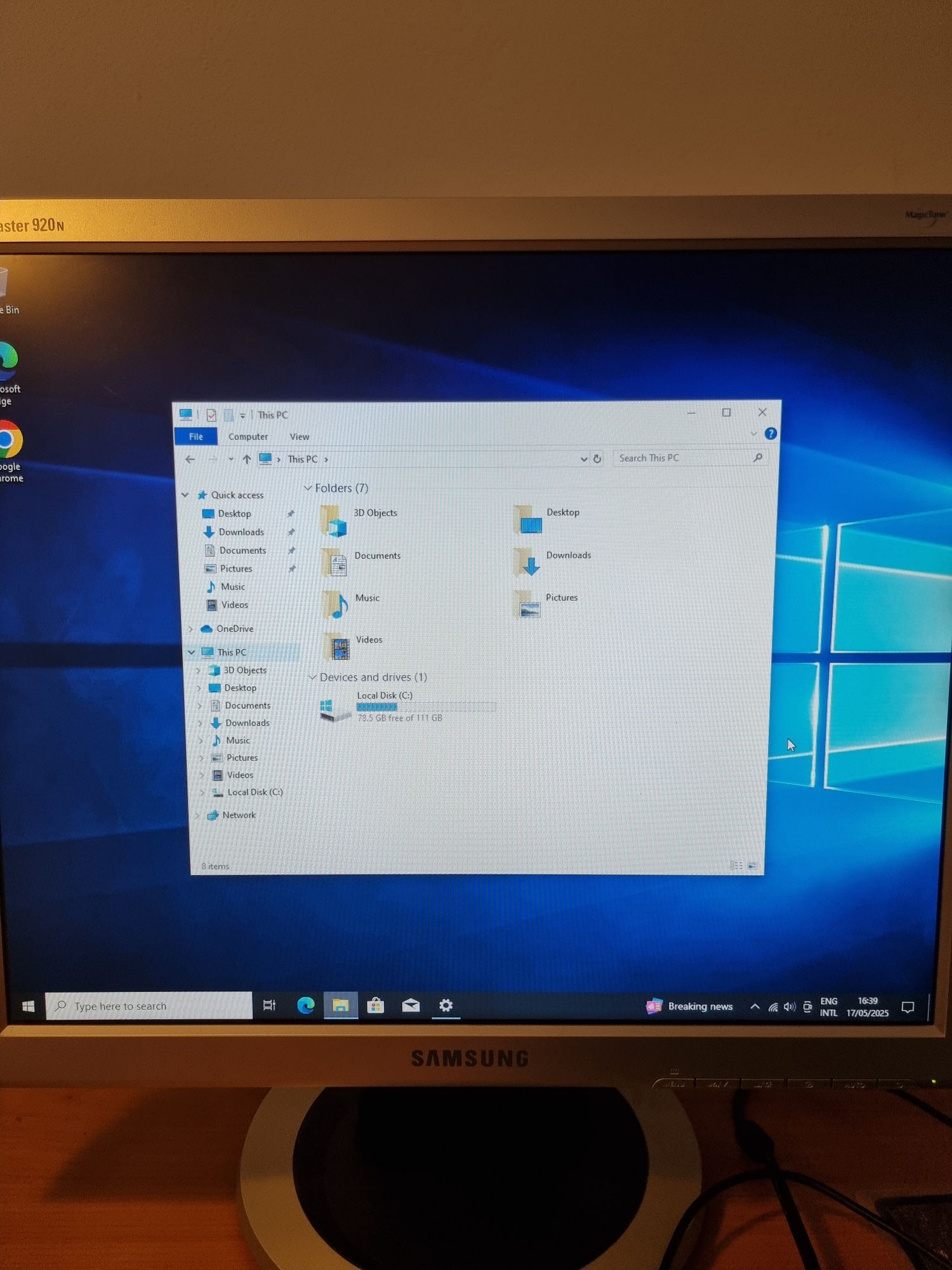Viewport: 952px width, 1270px height.
Task: Refresh the This PC view
Action: [597, 458]
